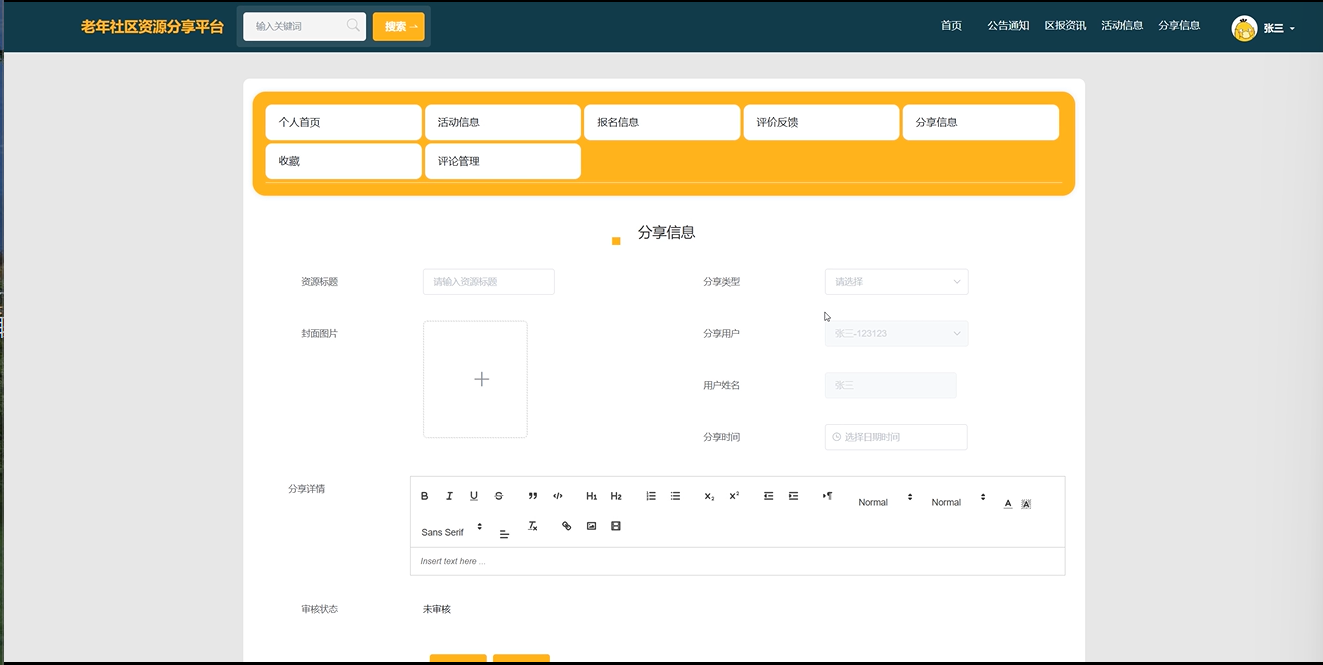The height and width of the screenshot is (665, 1323).
Task: Decrease the text indent
Action: (768, 496)
